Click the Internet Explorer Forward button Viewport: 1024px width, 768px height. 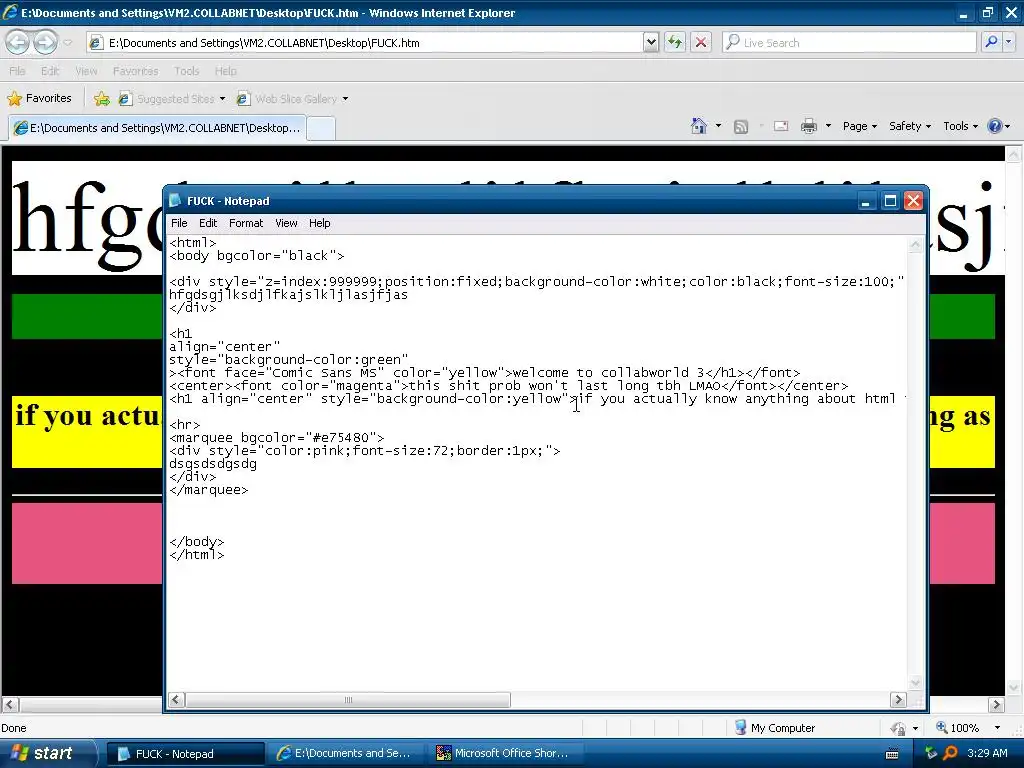click(x=45, y=43)
